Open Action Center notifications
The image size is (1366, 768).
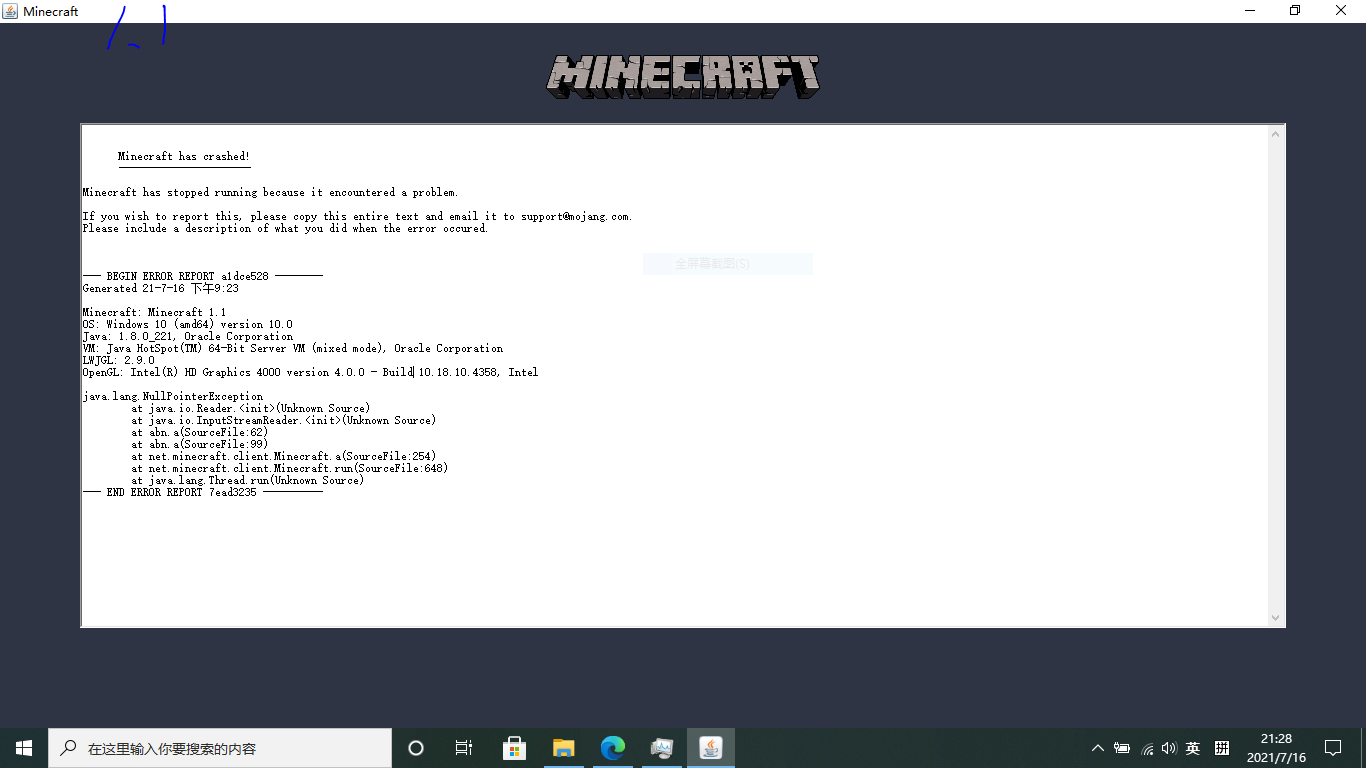tap(1332, 747)
